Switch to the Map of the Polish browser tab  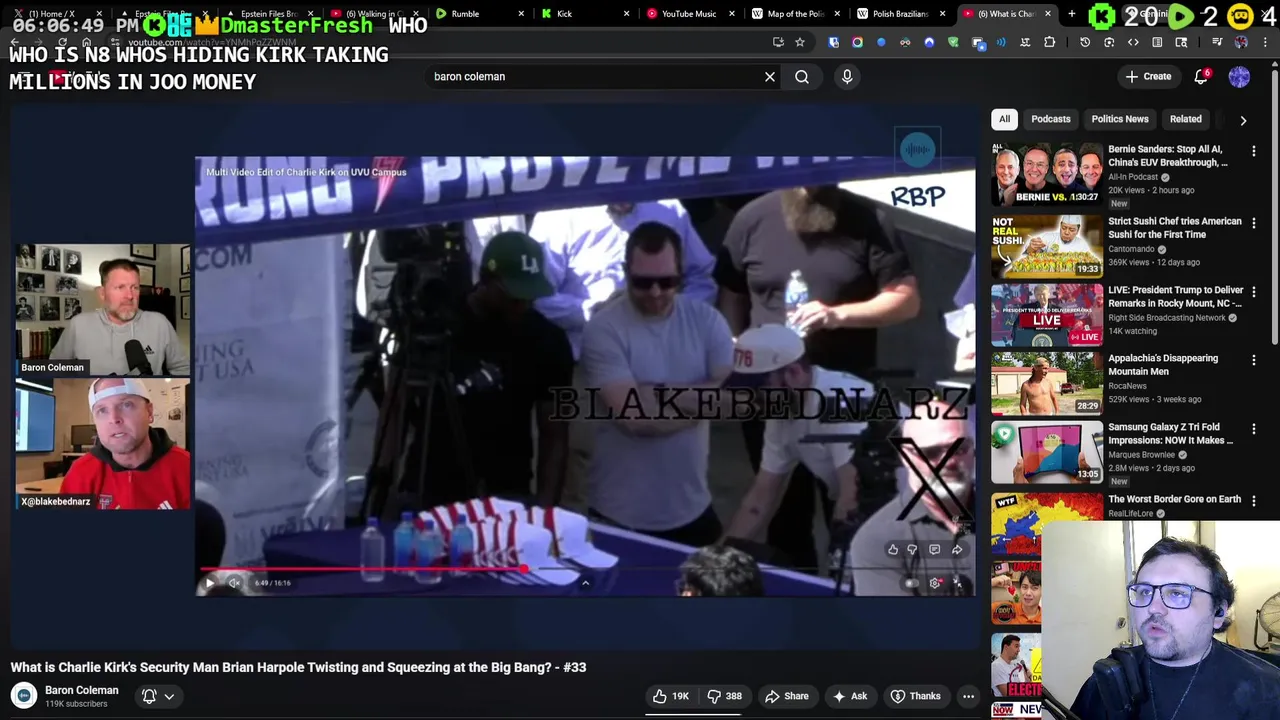point(795,14)
